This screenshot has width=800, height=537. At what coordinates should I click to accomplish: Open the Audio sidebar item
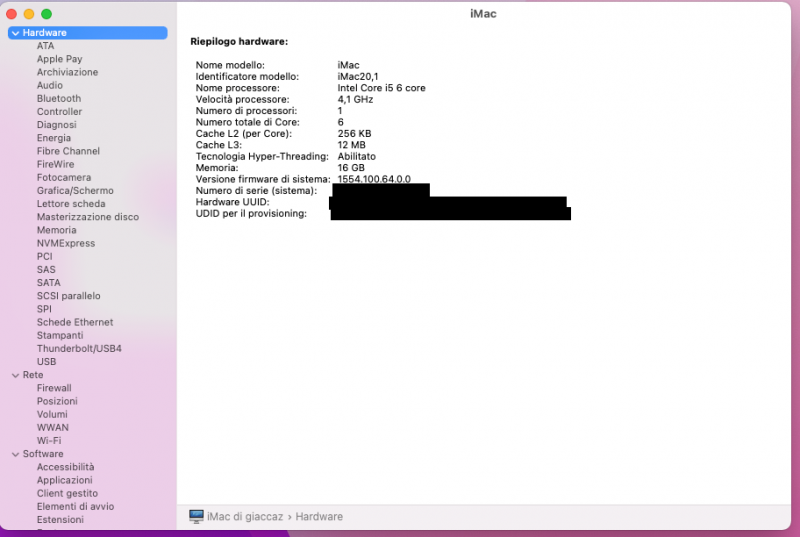[x=49, y=85]
